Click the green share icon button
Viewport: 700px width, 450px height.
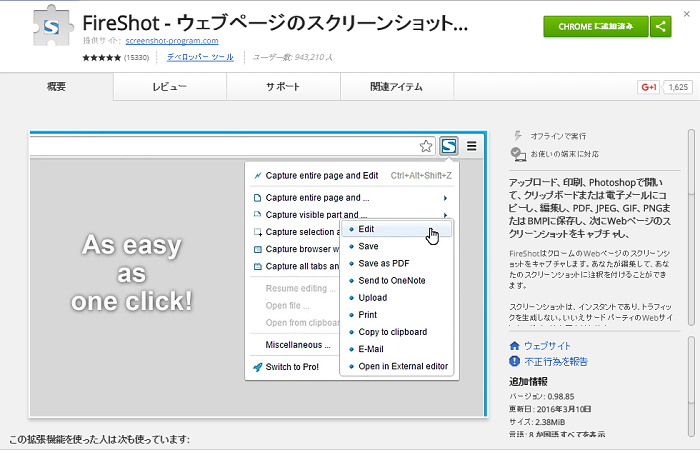click(661, 26)
